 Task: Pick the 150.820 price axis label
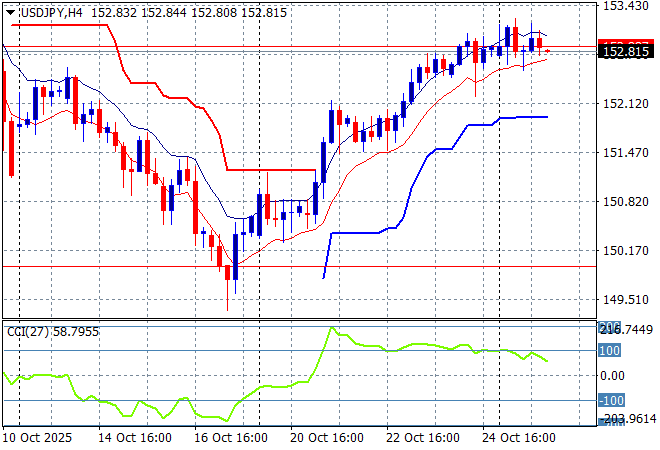(625, 202)
